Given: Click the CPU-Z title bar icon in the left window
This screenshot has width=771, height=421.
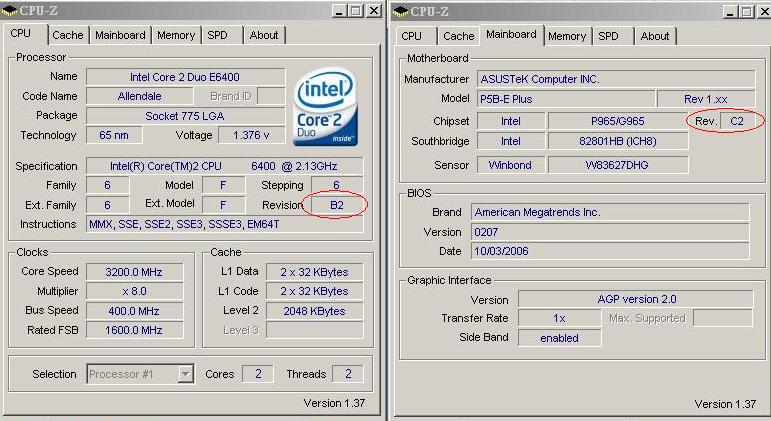Looking at the screenshot, I should click(x=9, y=11).
